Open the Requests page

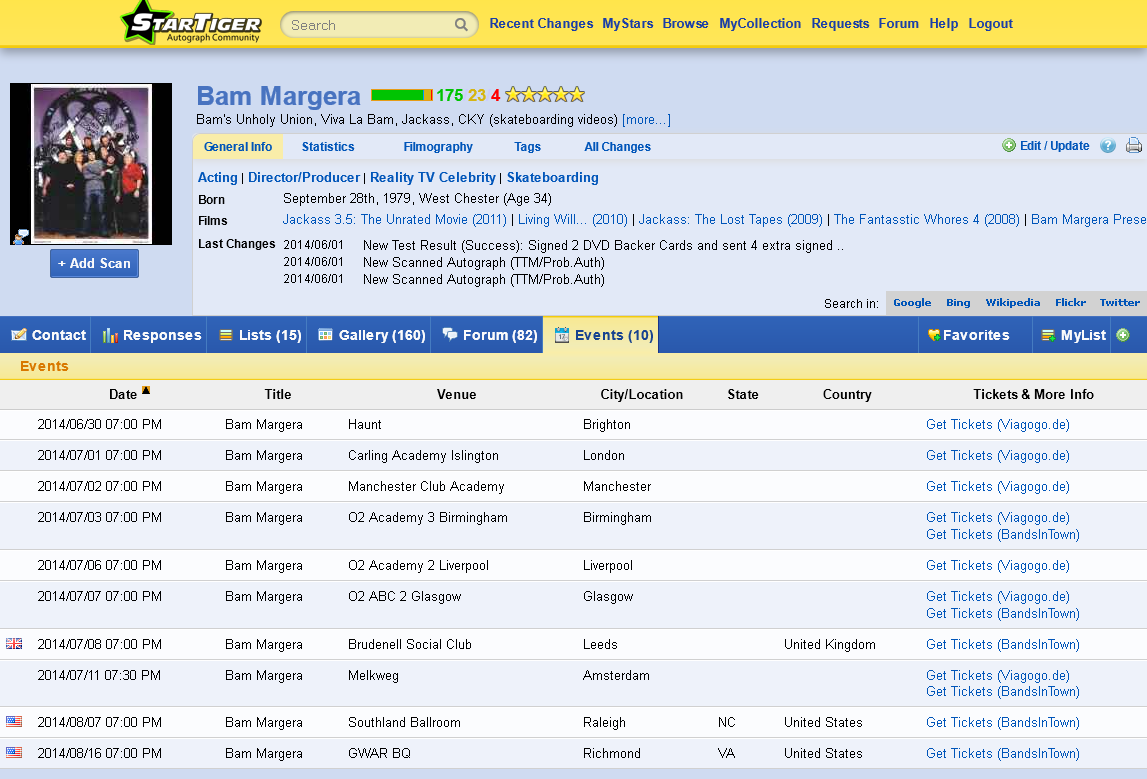click(840, 23)
